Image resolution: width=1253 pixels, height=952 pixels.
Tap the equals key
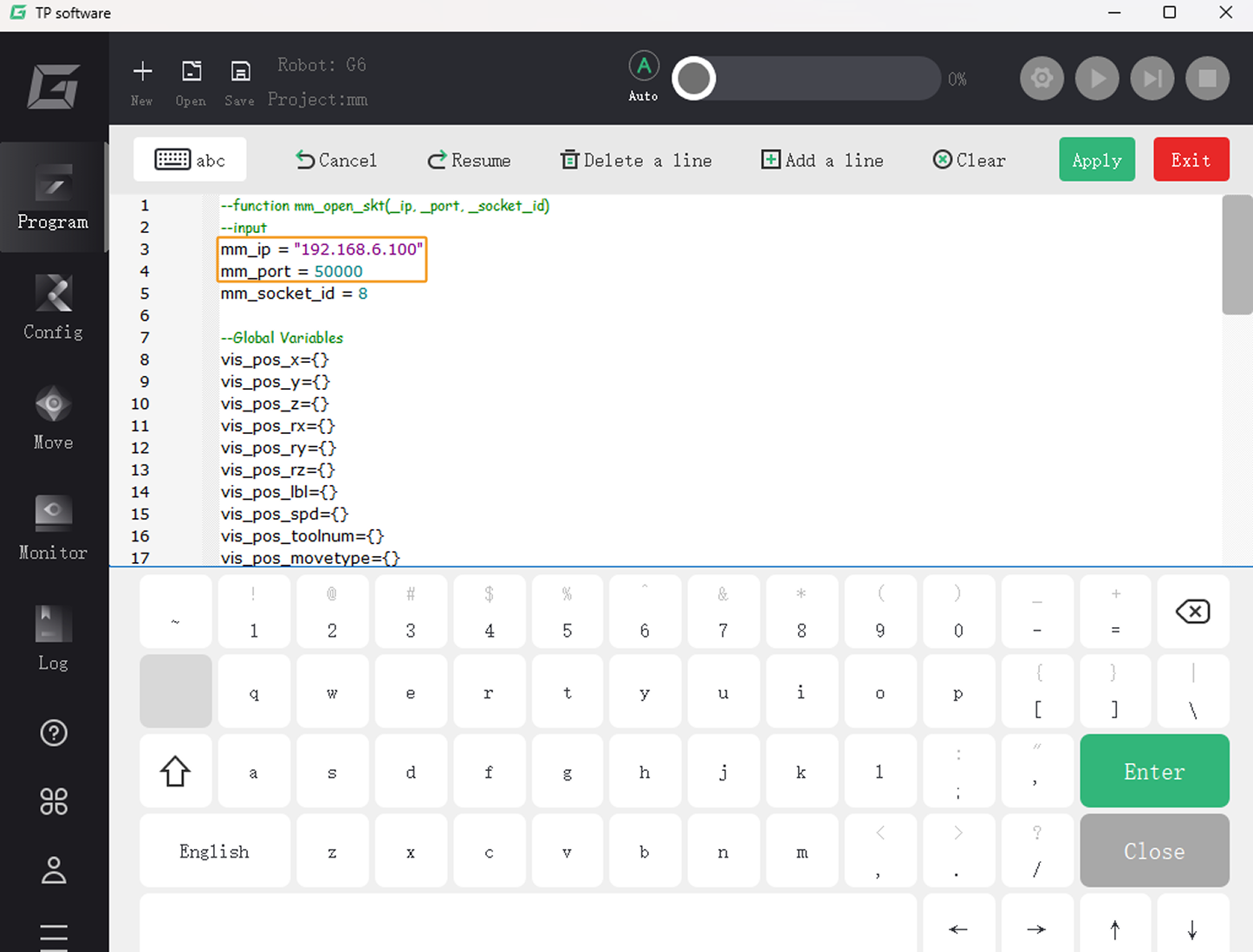click(1115, 612)
